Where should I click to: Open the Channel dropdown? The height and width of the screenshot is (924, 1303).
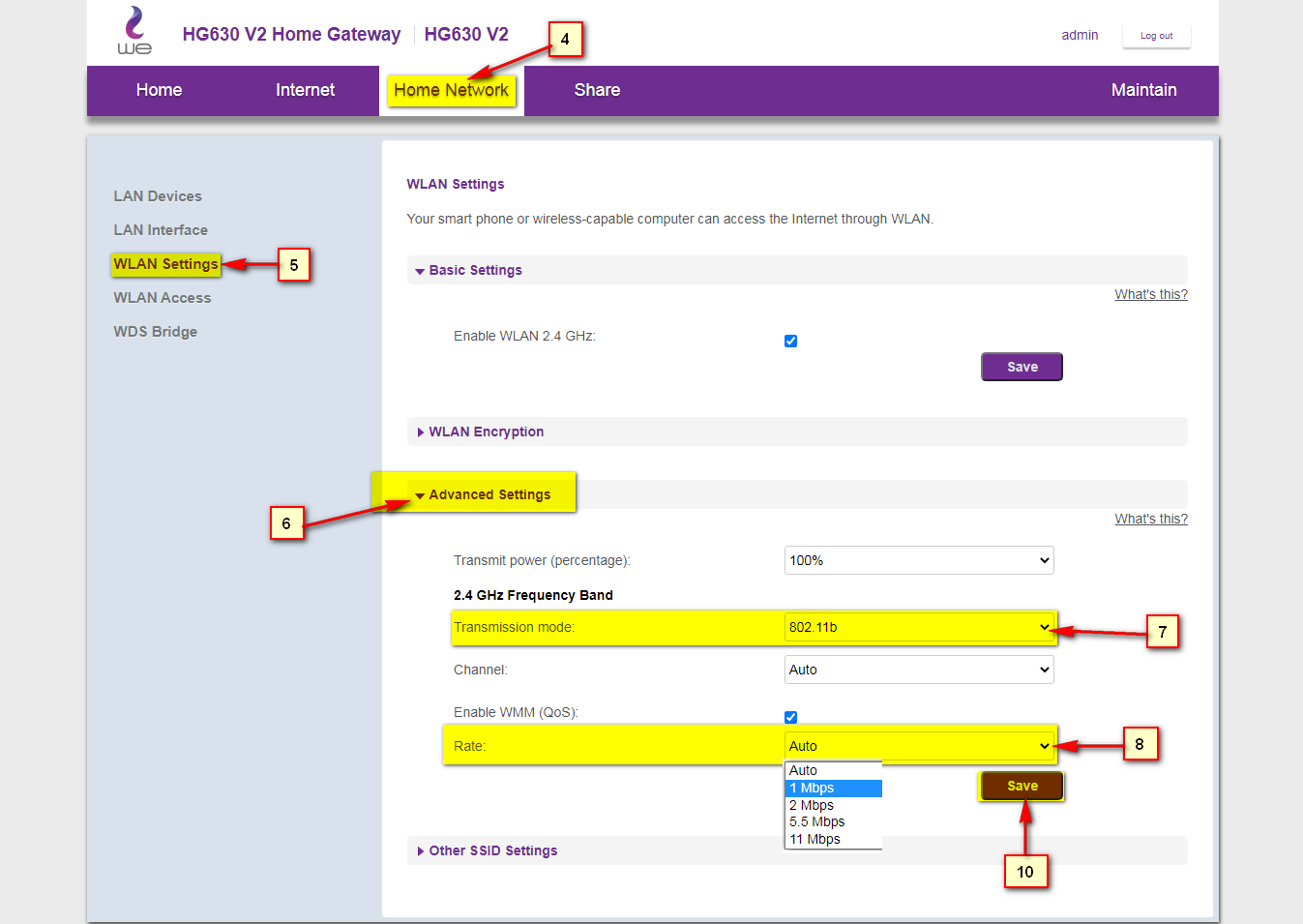[919, 670]
